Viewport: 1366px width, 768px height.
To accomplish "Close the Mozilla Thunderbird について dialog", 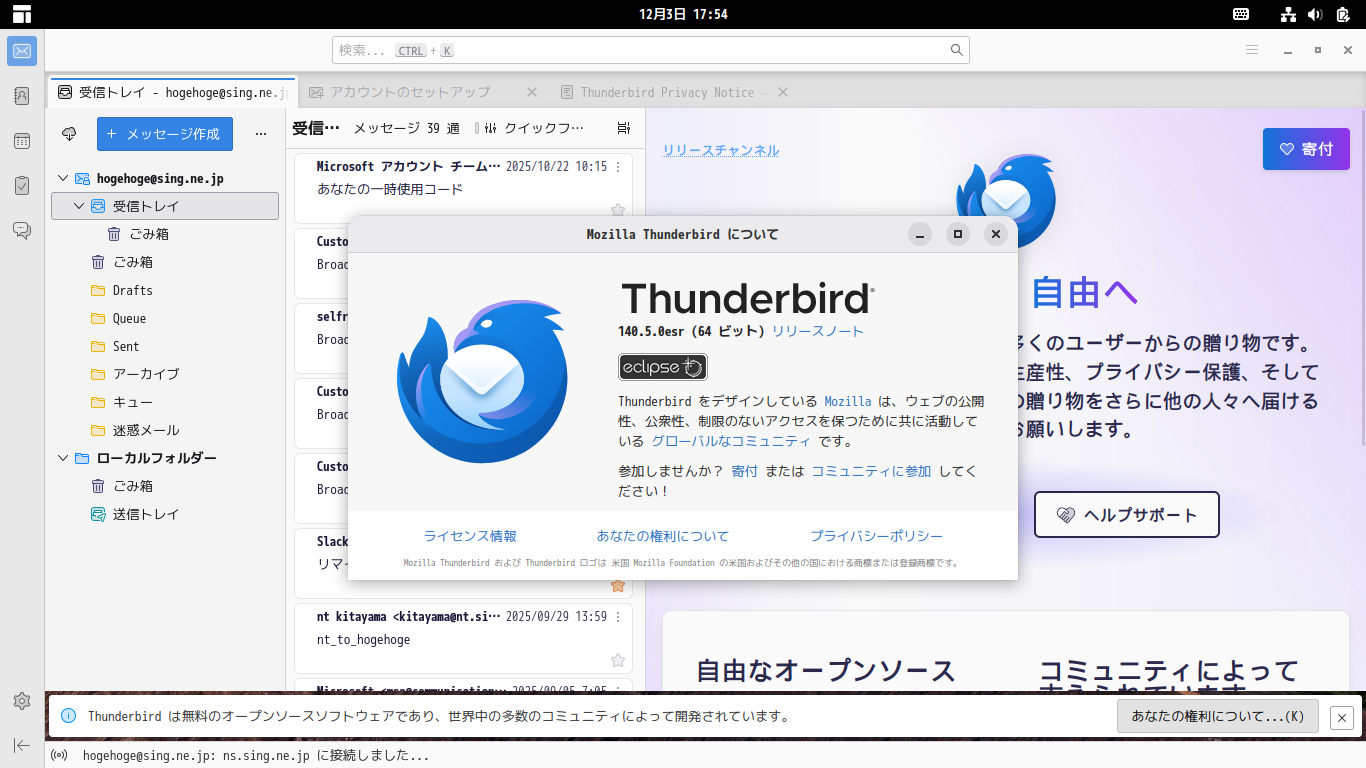I will 995,234.
